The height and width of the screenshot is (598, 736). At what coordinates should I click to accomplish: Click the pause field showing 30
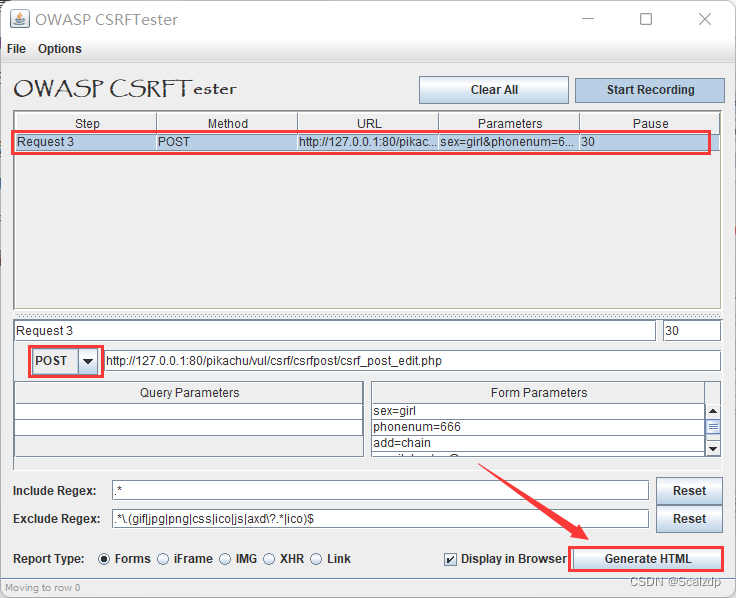tap(691, 331)
